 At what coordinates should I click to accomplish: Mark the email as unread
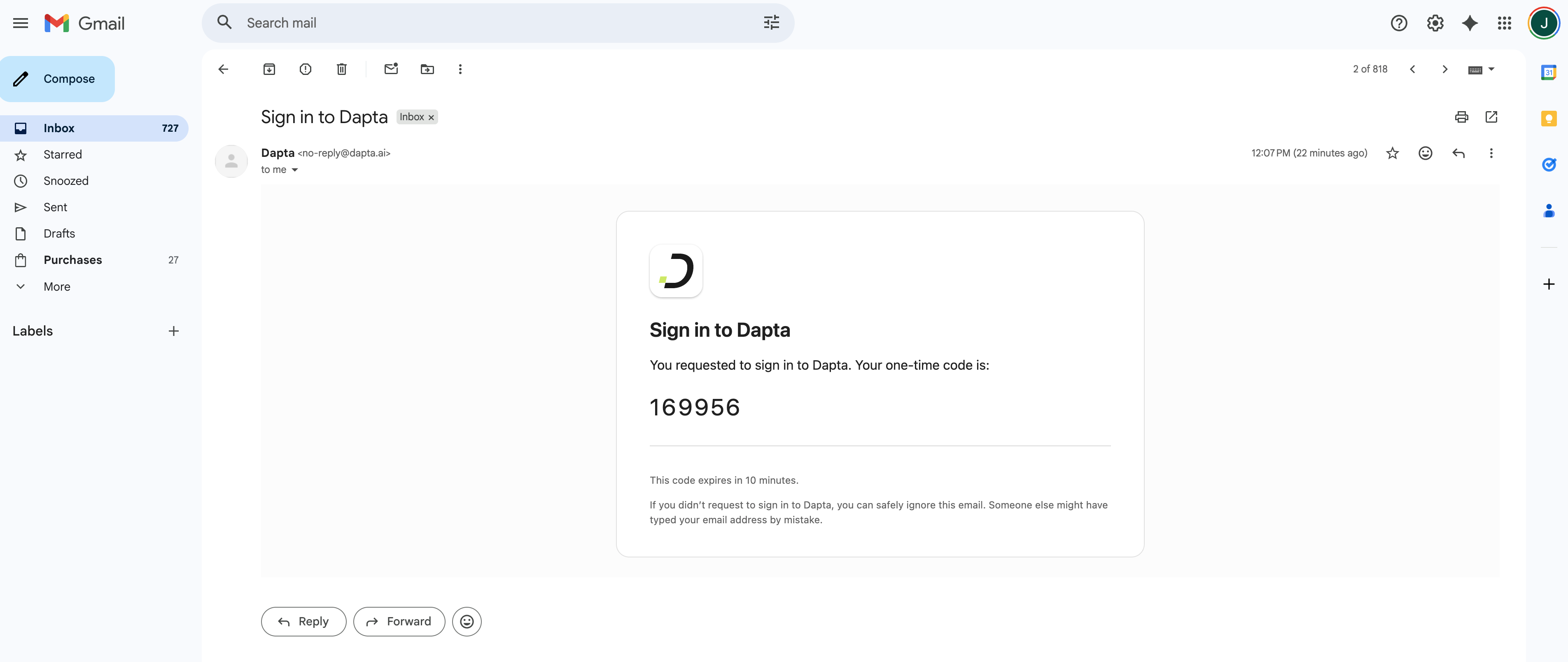391,69
